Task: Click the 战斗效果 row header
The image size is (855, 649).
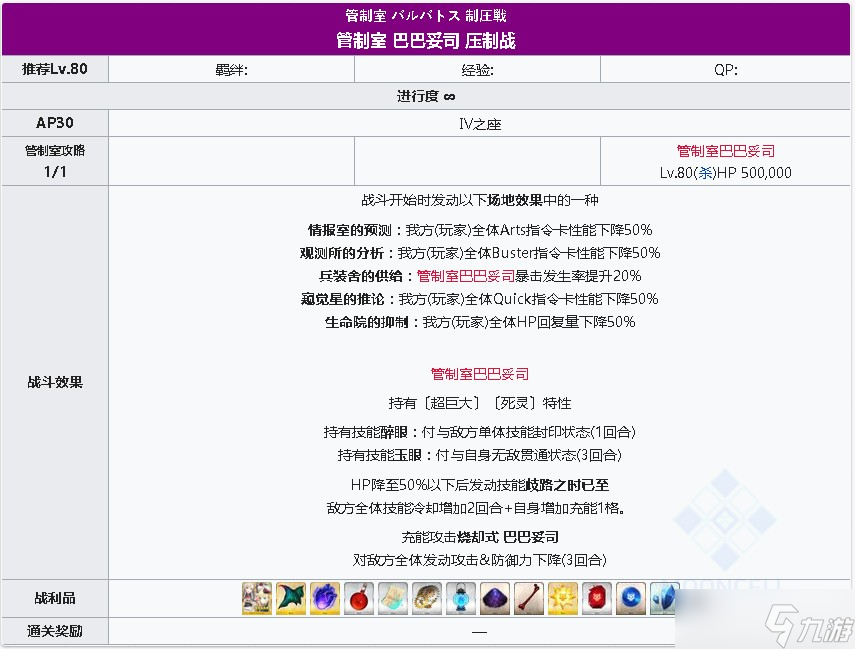Action: pyautogui.click(x=55, y=382)
